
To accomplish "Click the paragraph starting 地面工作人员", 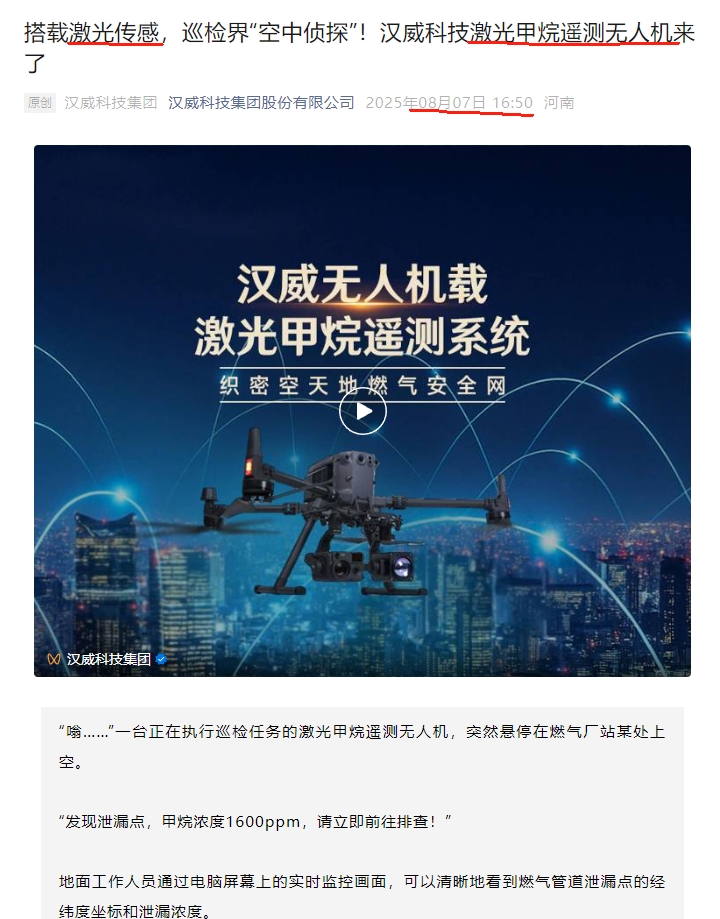I will tap(362, 896).
